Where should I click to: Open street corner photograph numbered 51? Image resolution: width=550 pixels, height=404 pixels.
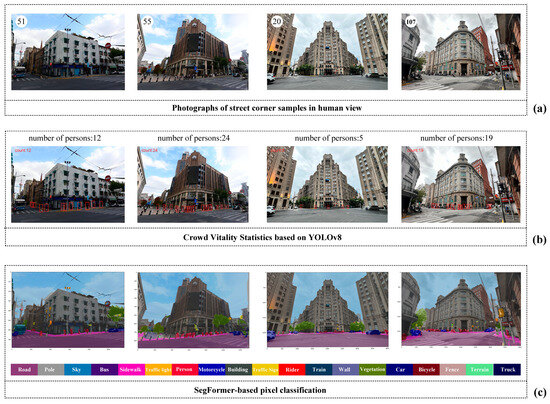68,52
